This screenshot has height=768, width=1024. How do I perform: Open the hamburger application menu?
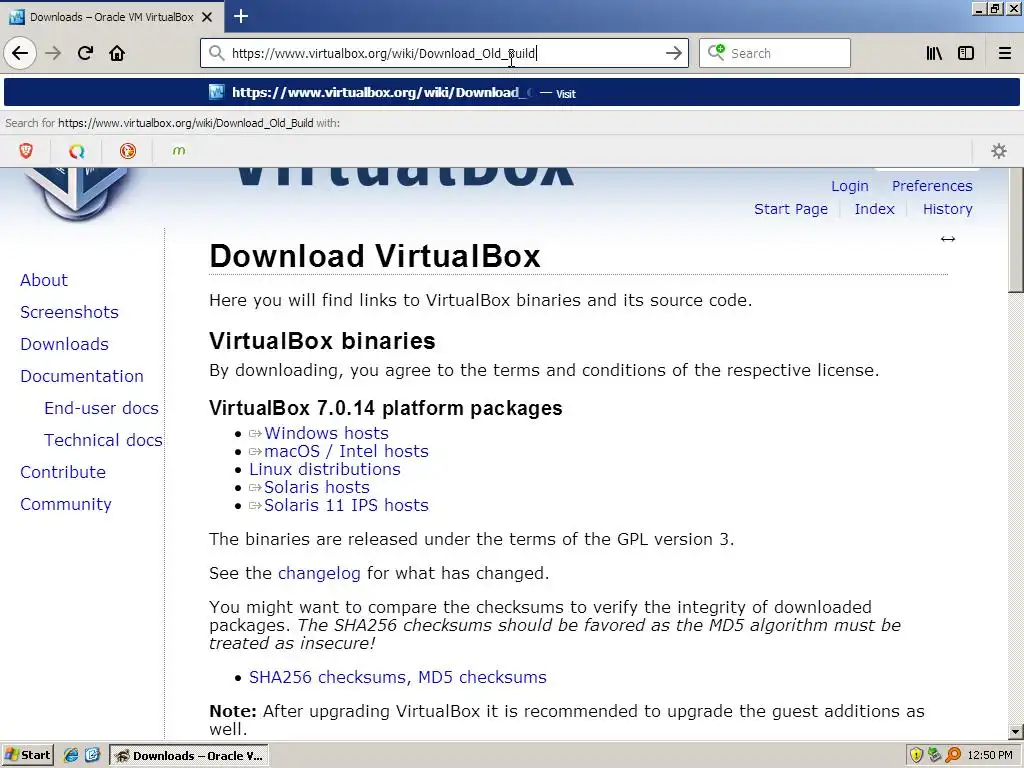1004,53
